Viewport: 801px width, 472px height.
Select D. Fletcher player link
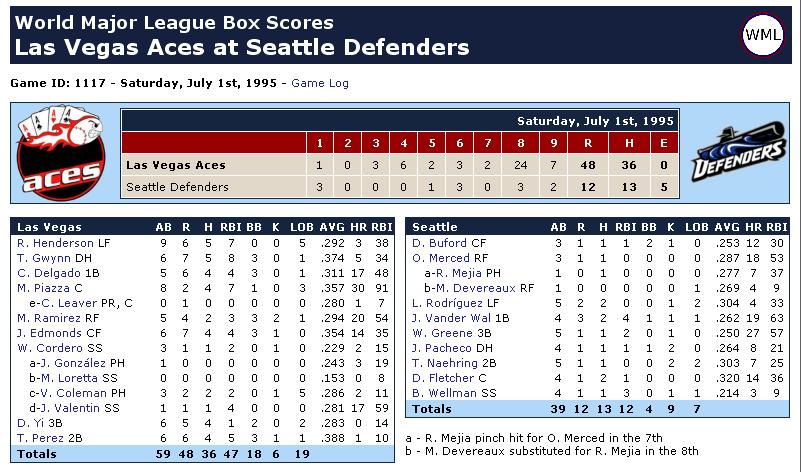(x=443, y=378)
